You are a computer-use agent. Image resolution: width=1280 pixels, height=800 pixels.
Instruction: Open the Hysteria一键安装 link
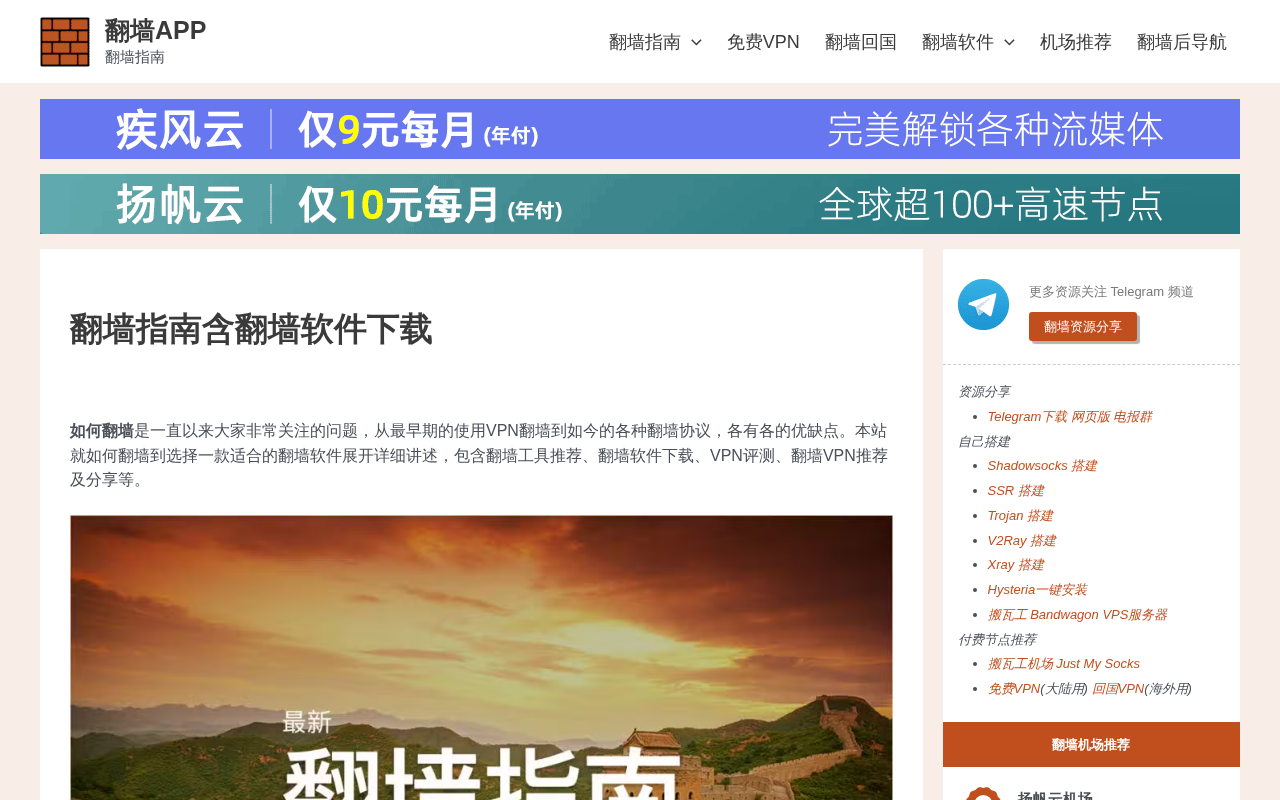[1037, 590]
